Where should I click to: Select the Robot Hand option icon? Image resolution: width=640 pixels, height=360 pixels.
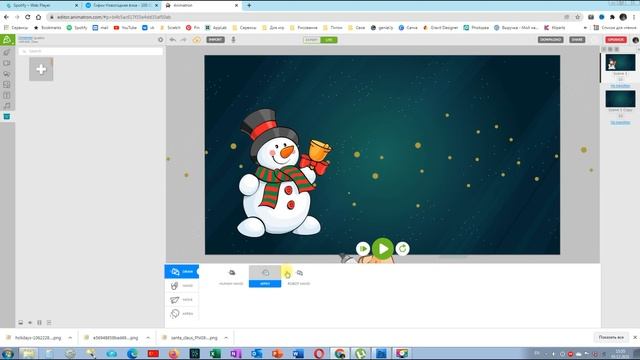coord(299,273)
